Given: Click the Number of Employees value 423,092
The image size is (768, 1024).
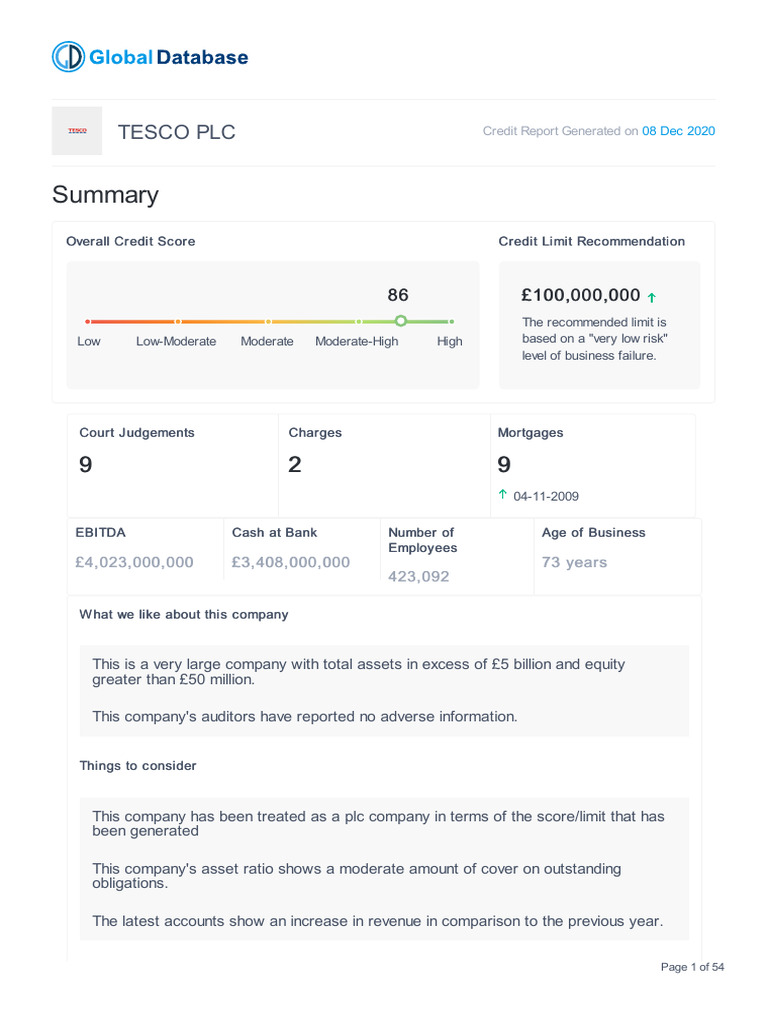Looking at the screenshot, I should coord(419,576).
